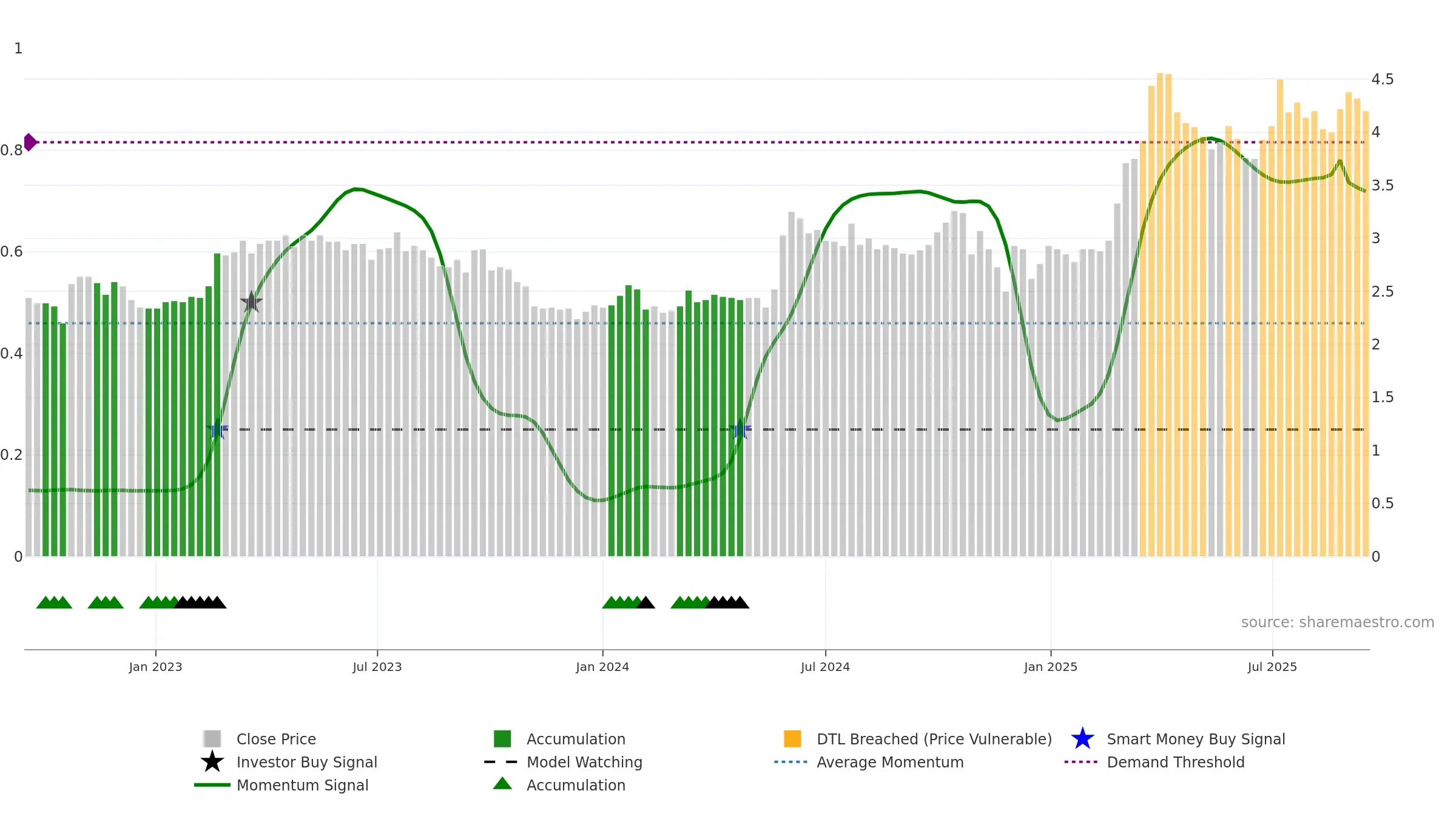The height and width of the screenshot is (819, 1456).
Task: Click the green Momentum Signal line legend icon
Action: (x=212, y=785)
